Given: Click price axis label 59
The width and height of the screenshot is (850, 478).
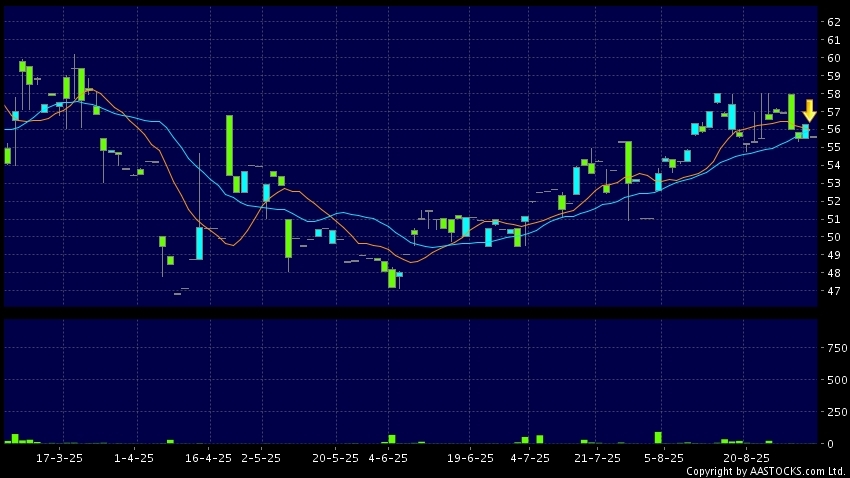Looking at the screenshot, I should pyautogui.click(x=834, y=76).
